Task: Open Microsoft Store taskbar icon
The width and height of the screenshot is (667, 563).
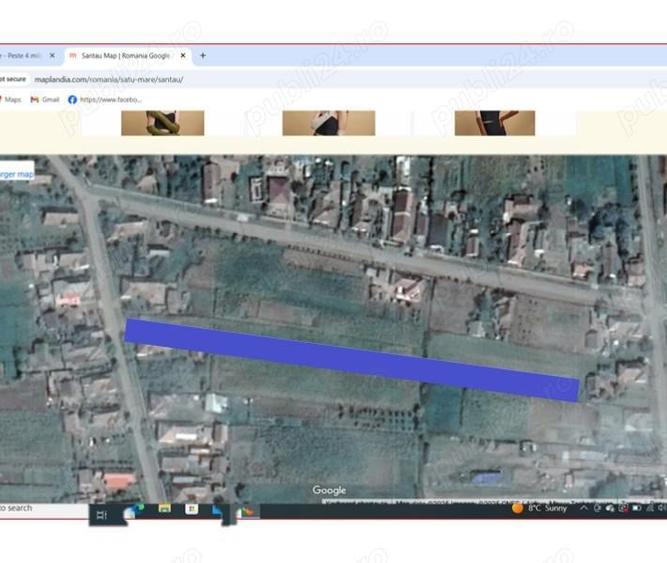Action: [191, 509]
